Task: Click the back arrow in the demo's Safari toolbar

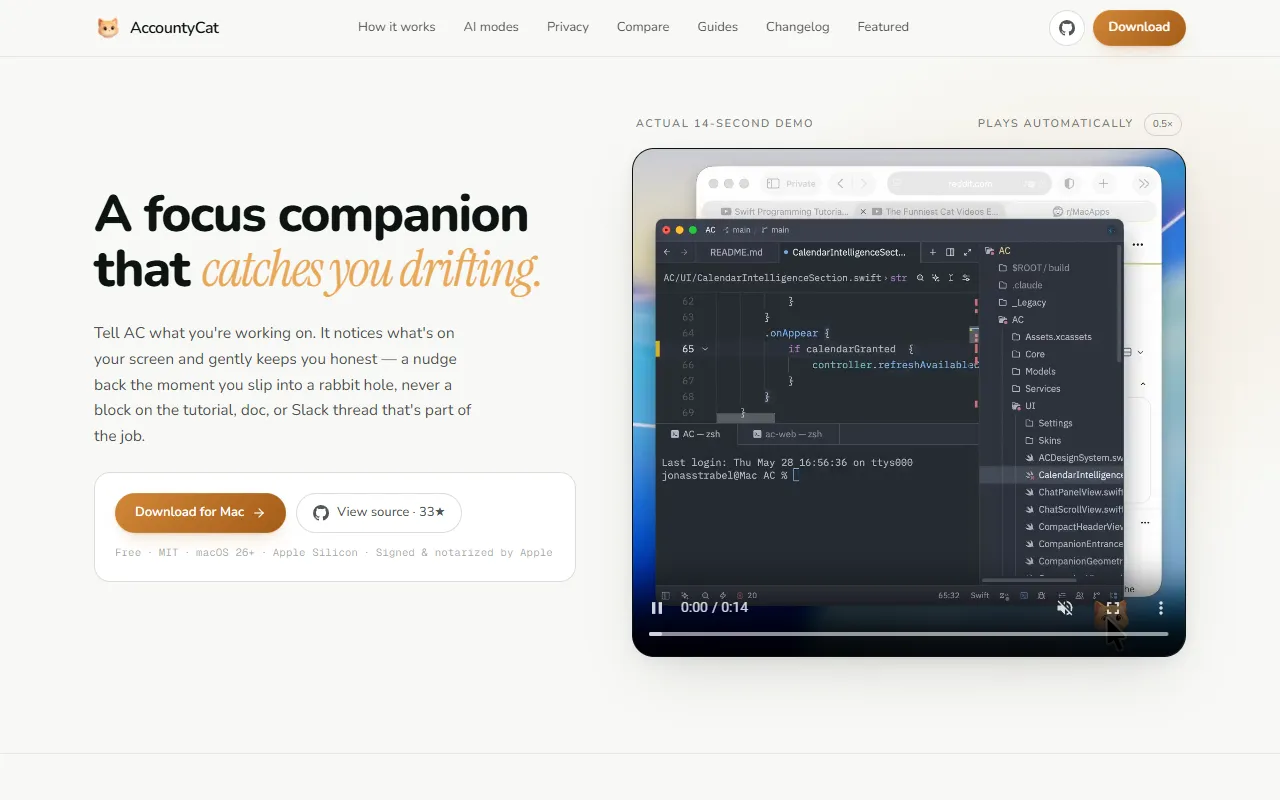Action: [x=840, y=184]
